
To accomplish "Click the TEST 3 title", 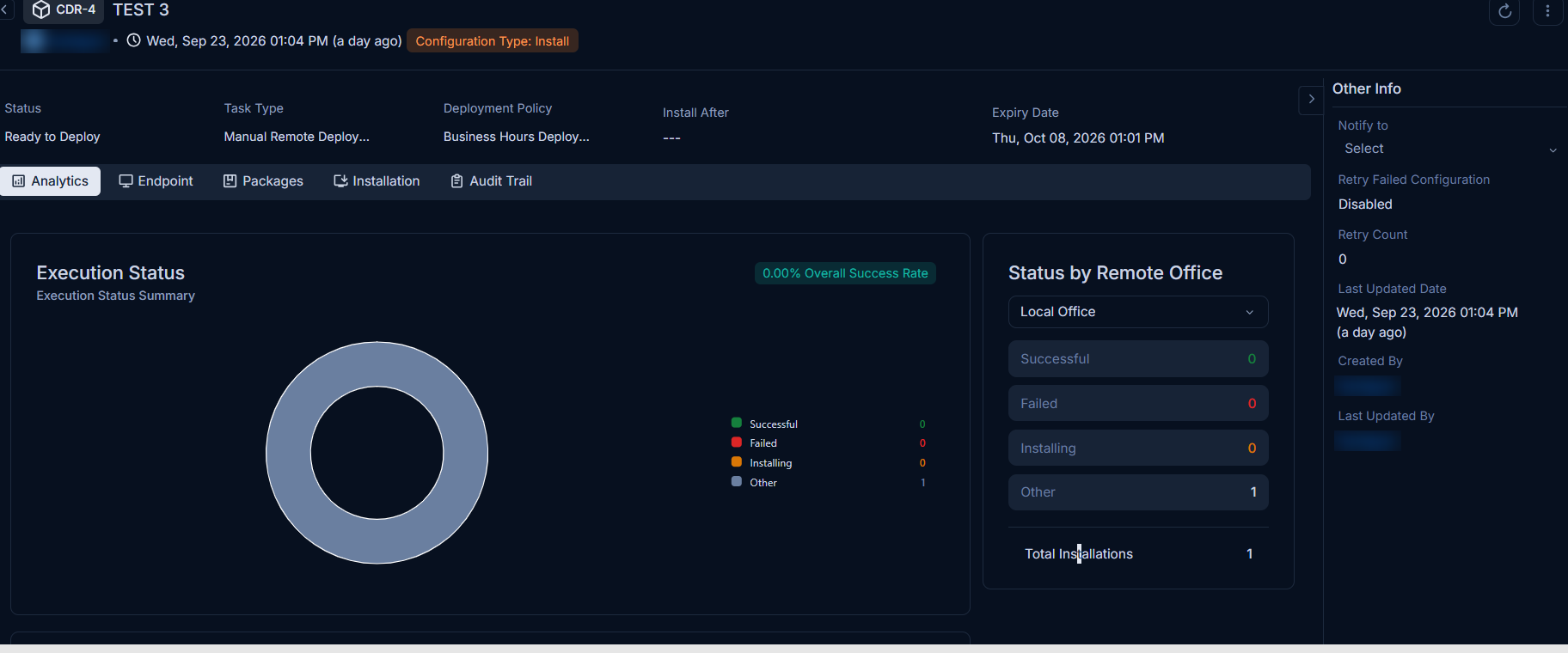I will click(x=141, y=10).
